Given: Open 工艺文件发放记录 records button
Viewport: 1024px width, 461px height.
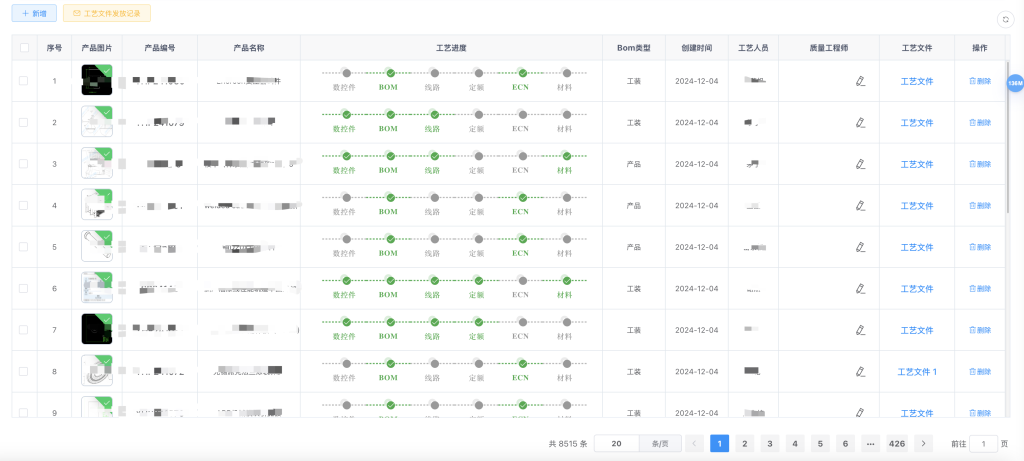Looking at the screenshot, I should click(x=106, y=14).
